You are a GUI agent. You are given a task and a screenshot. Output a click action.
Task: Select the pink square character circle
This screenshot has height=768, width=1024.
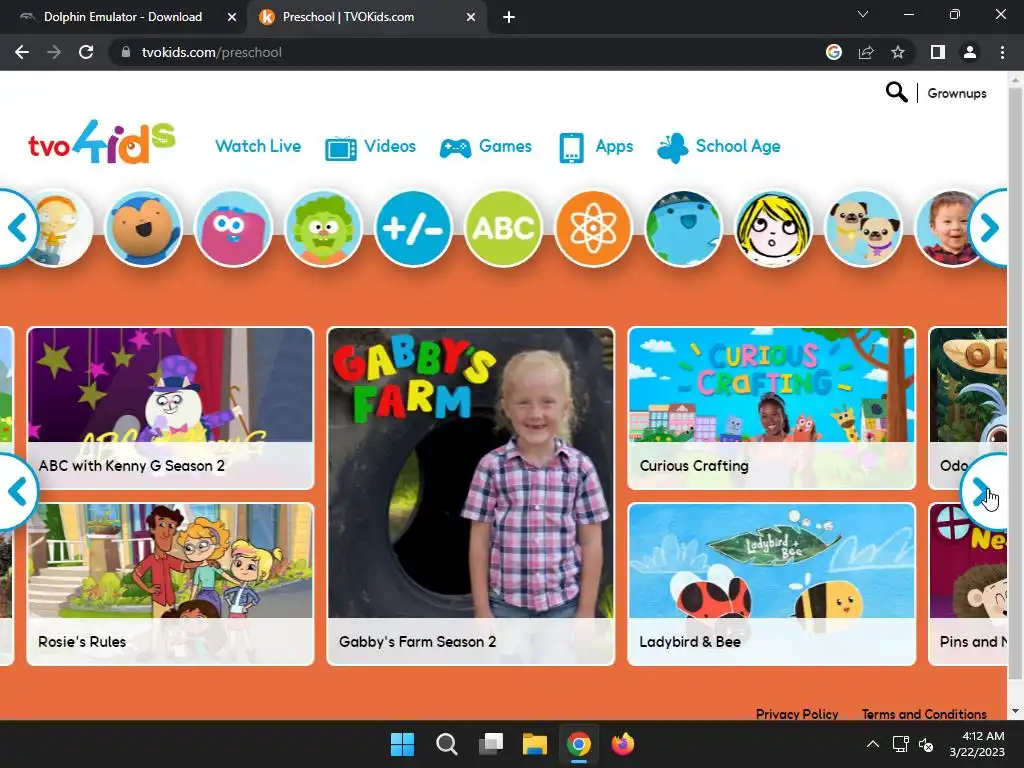[233, 229]
